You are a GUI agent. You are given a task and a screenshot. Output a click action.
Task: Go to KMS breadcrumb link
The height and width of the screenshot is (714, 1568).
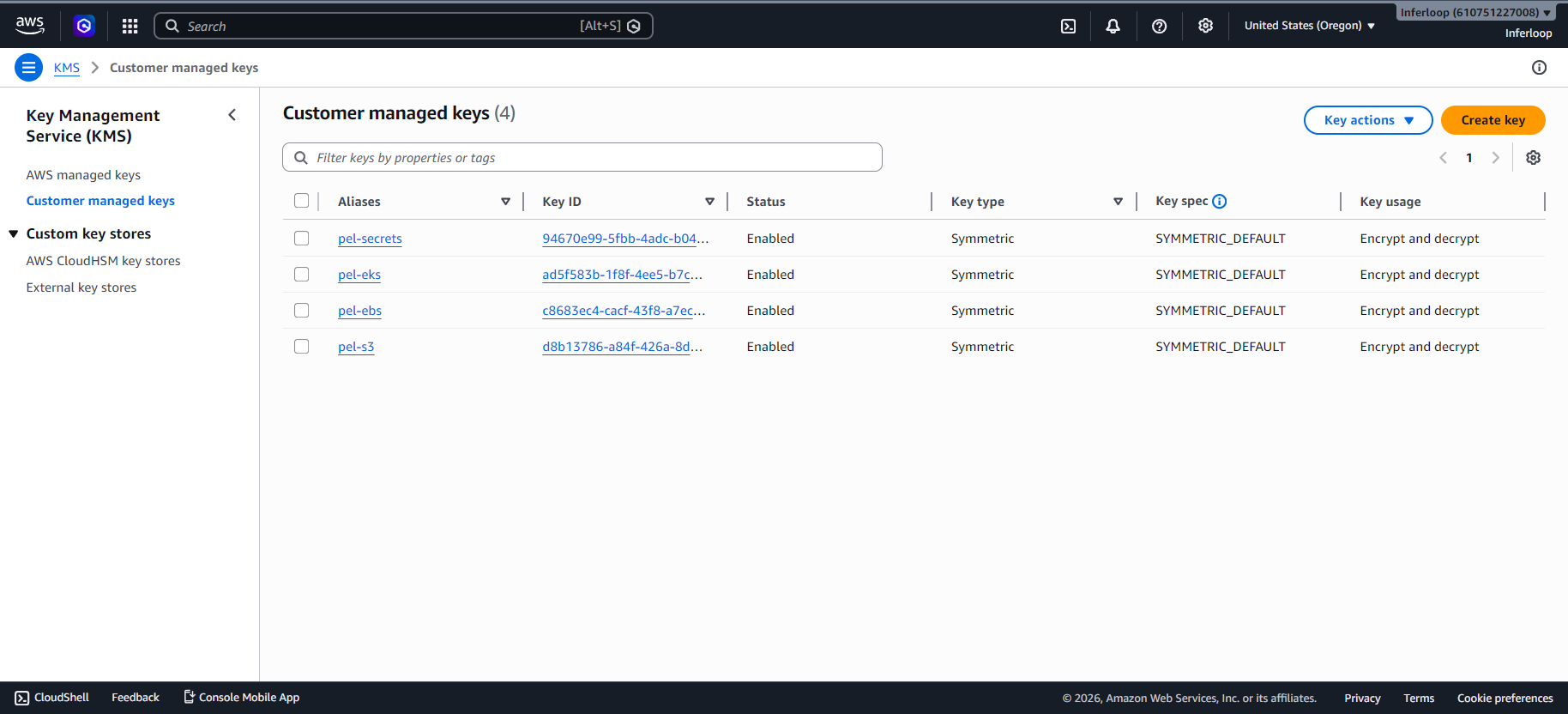(67, 68)
